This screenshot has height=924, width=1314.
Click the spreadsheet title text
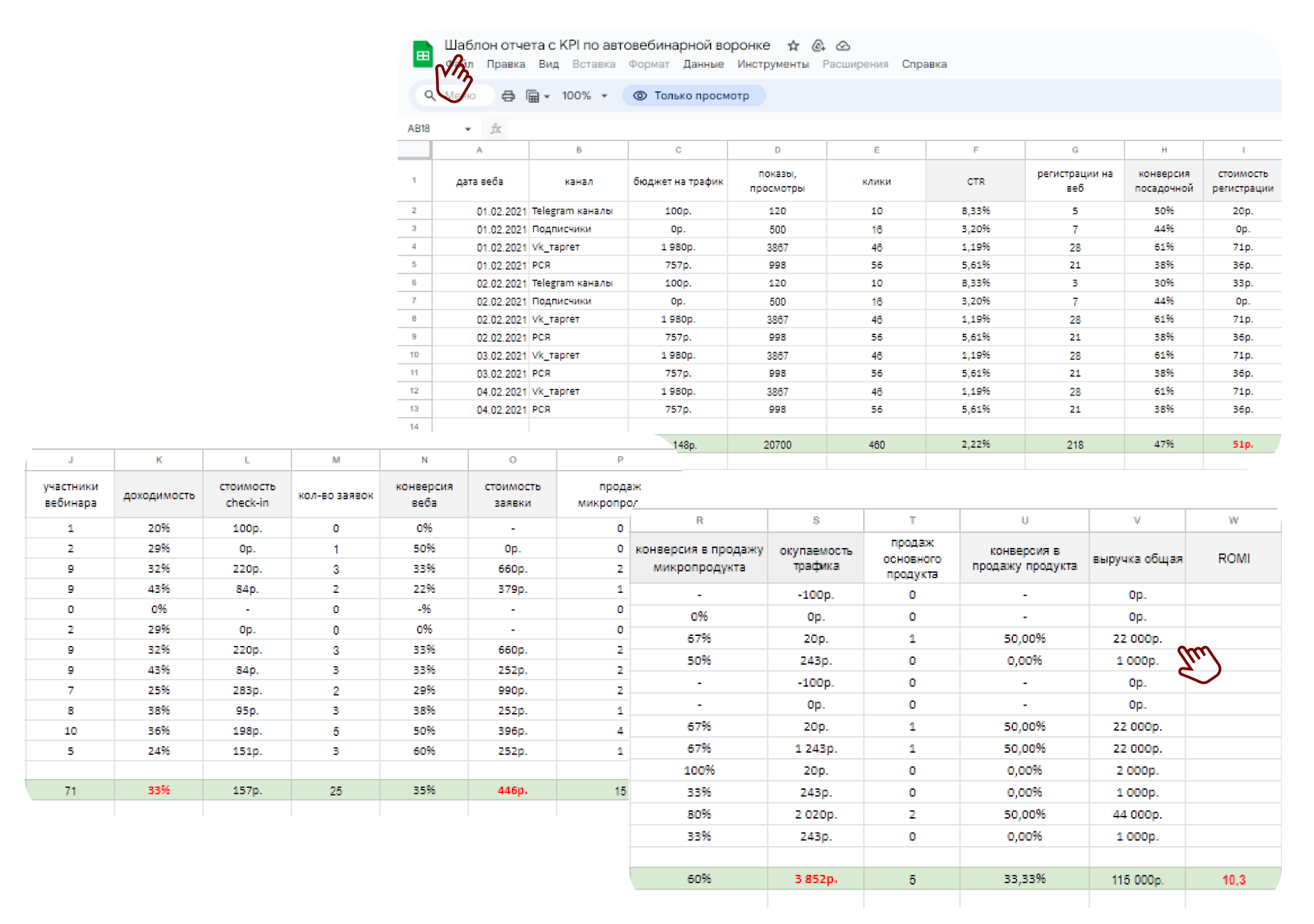pyautogui.click(x=607, y=45)
